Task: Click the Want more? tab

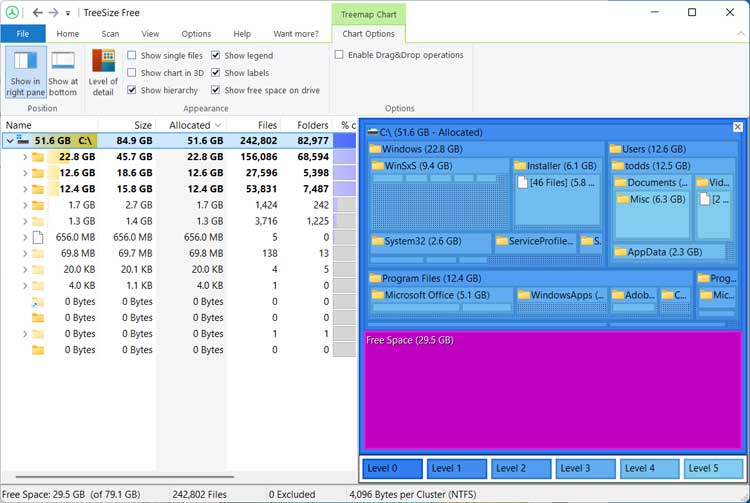Action: pyautogui.click(x=296, y=34)
